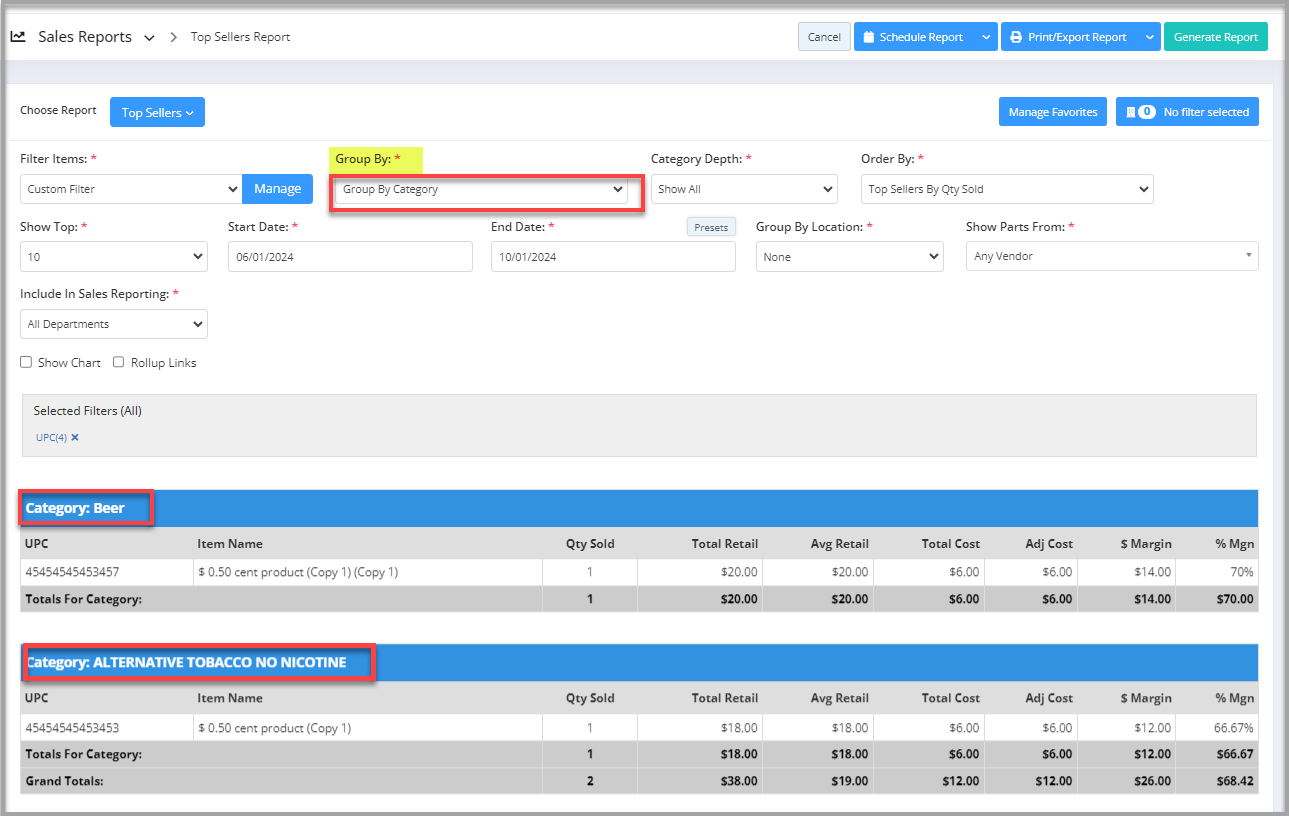The width and height of the screenshot is (1289, 816).
Task: Click the Grand Totals row label
Action: pos(64,780)
